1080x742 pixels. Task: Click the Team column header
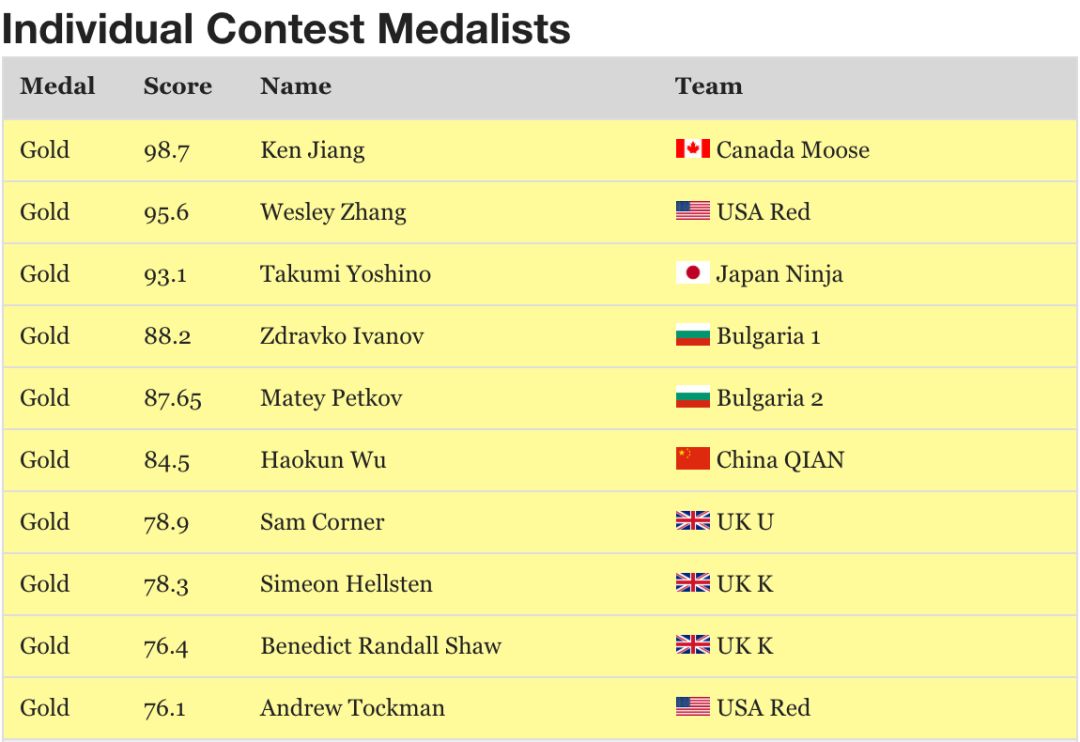[709, 86]
